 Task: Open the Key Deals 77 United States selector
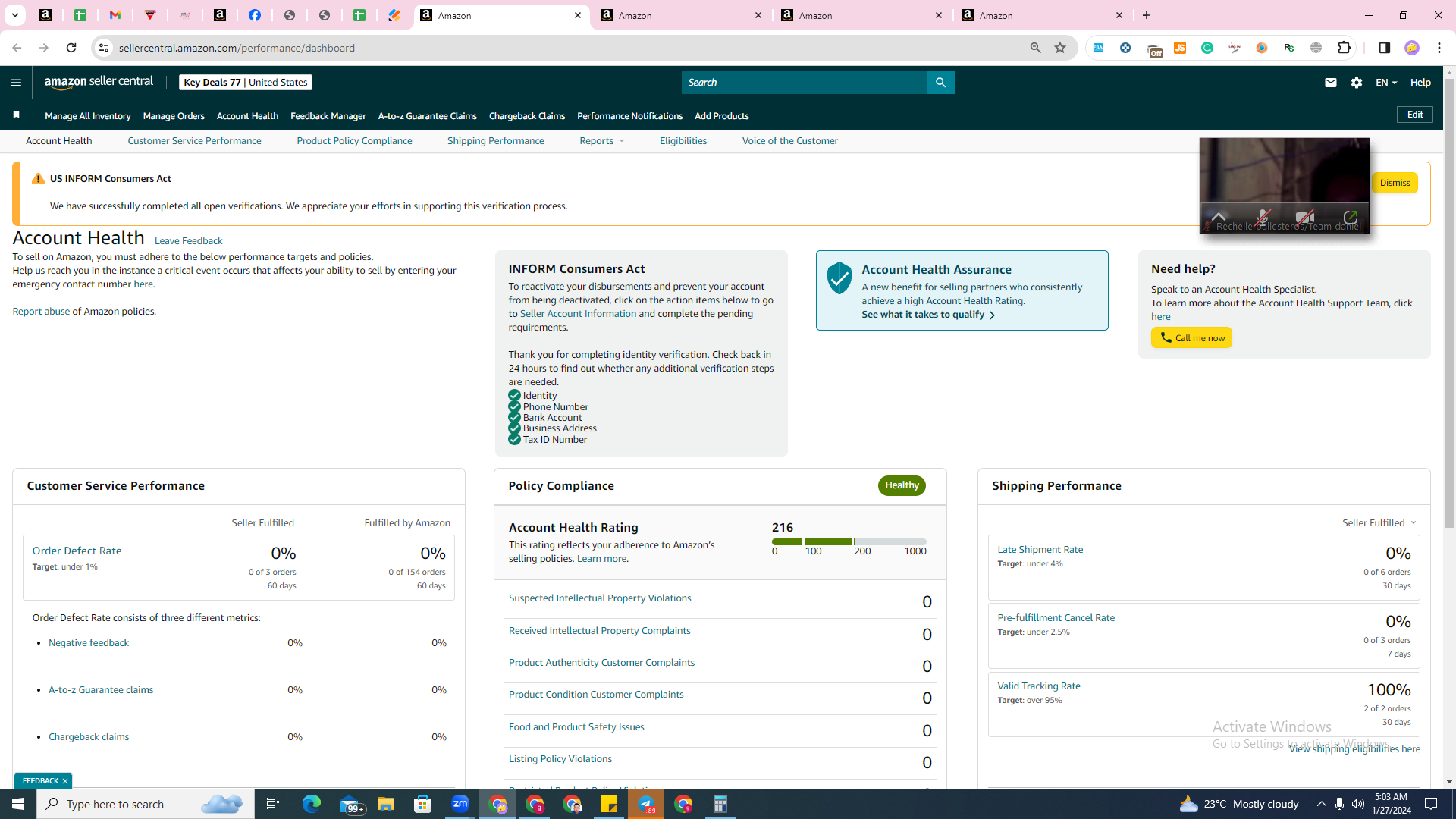tap(246, 83)
